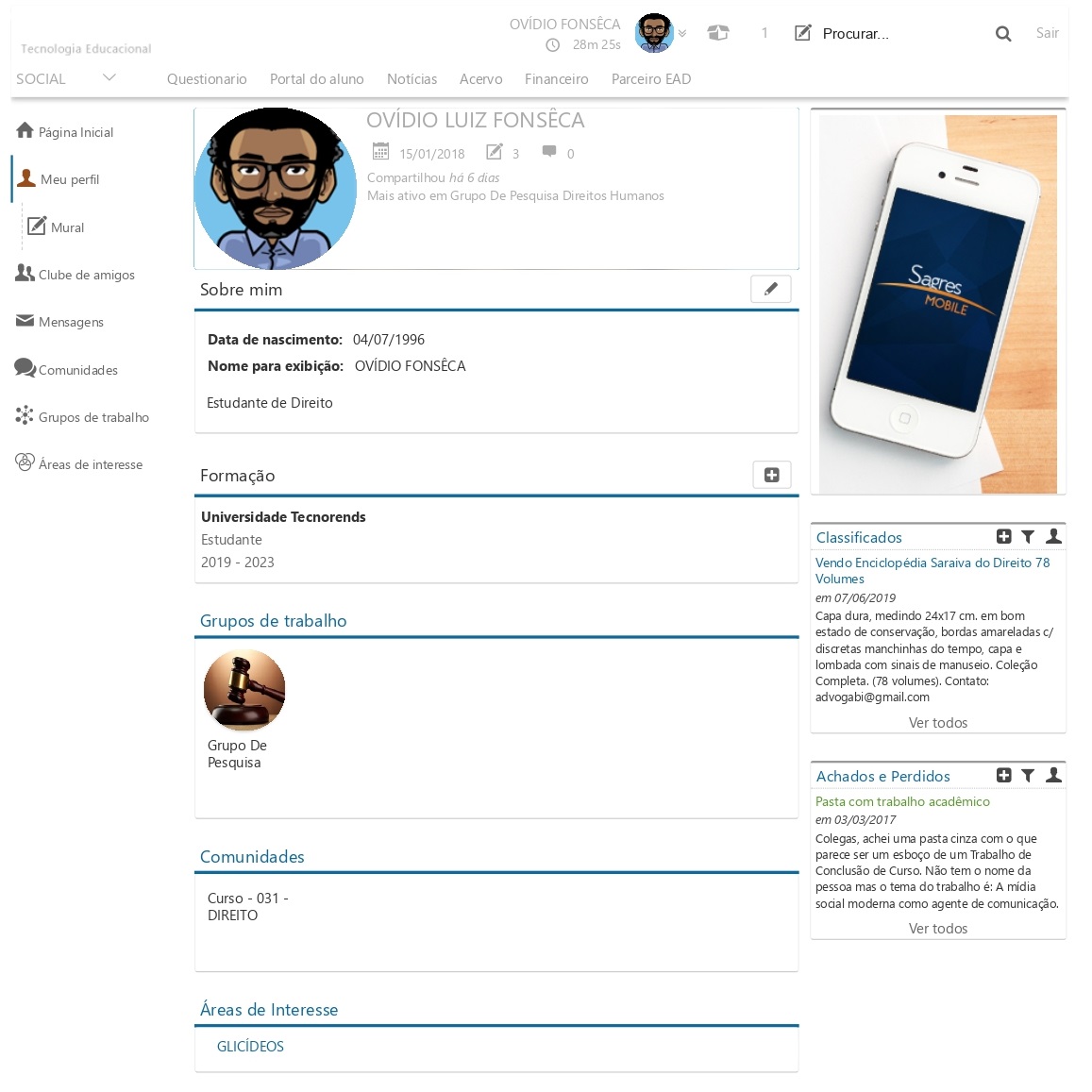The height and width of the screenshot is (1092, 1092).
Task: Filter the Achados e Perdidos list
Action: coord(1028,775)
